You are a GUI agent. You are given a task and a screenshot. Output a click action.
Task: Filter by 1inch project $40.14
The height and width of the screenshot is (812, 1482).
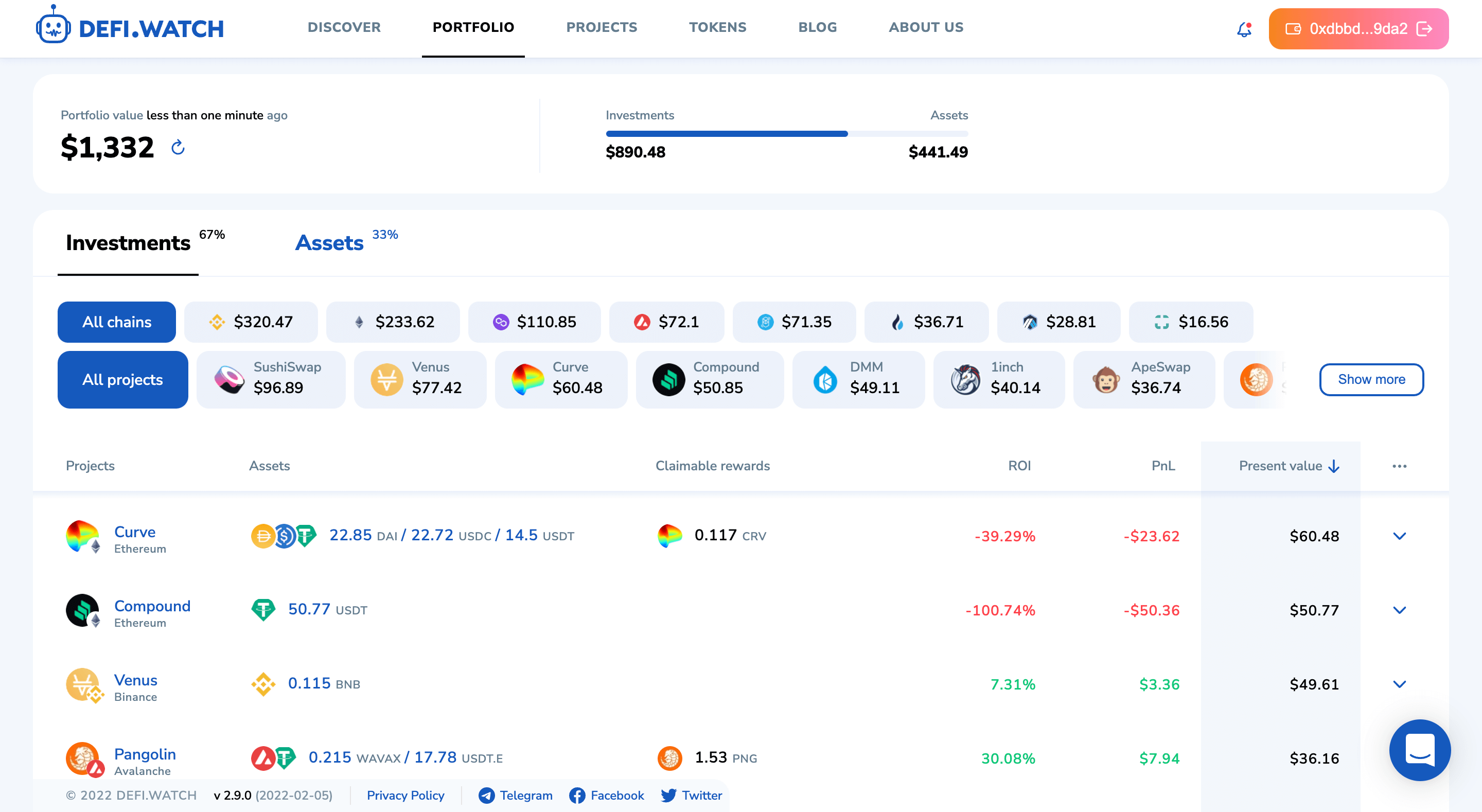click(999, 380)
